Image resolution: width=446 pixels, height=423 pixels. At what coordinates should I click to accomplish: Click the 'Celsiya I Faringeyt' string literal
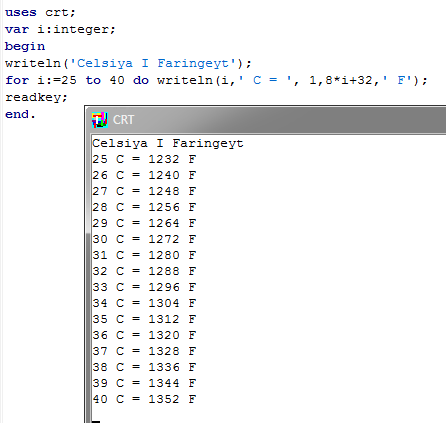coord(153,63)
